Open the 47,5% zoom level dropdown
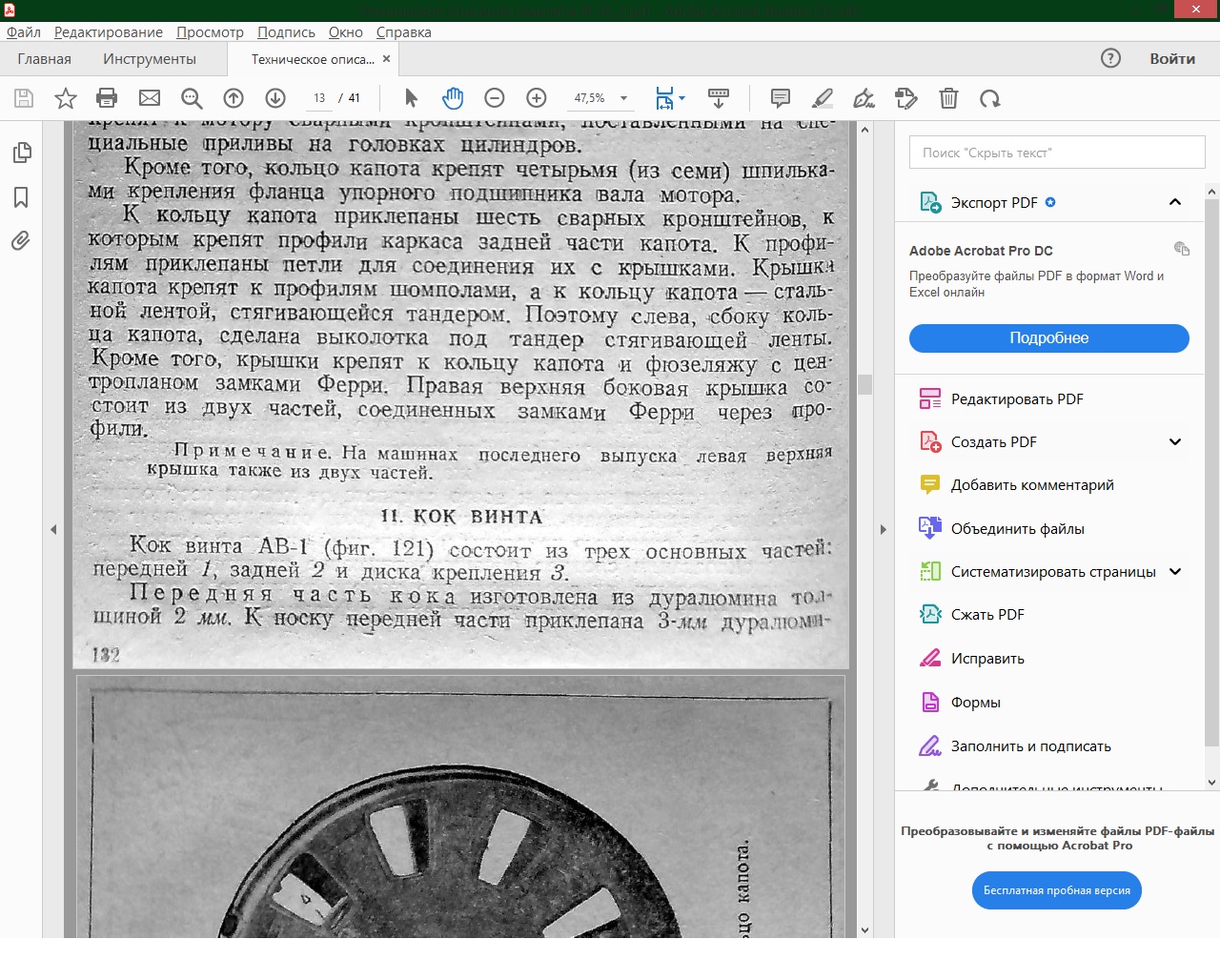This screenshot has height=980, width=1220. point(623,98)
